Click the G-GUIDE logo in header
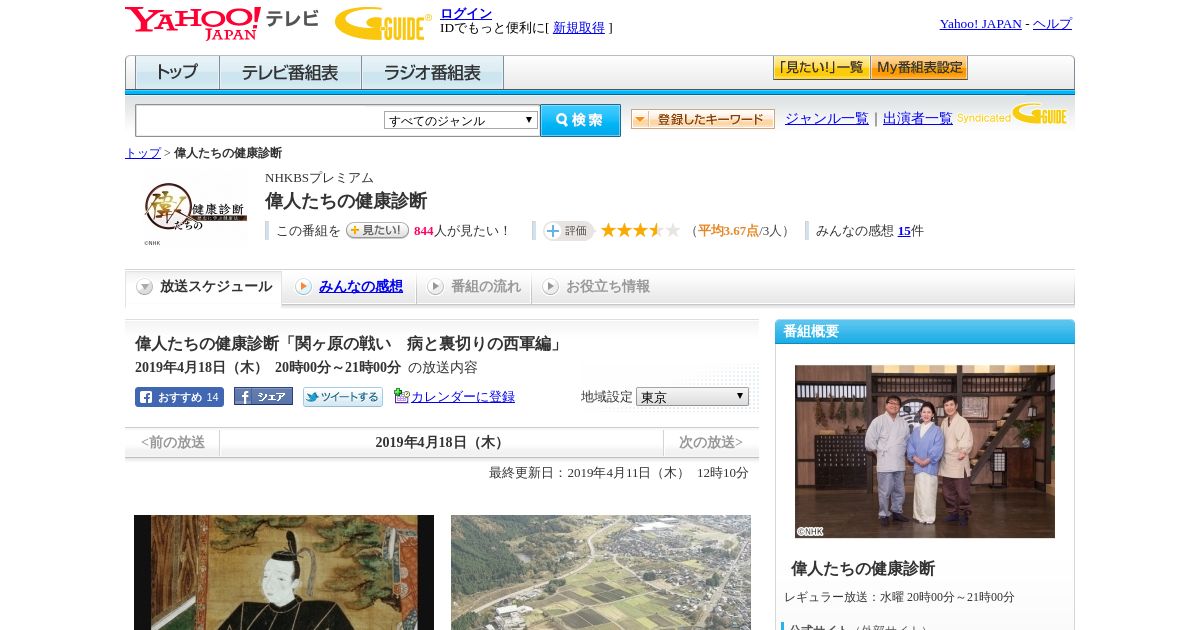This screenshot has height=630, width=1200. [x=383, y=23]
